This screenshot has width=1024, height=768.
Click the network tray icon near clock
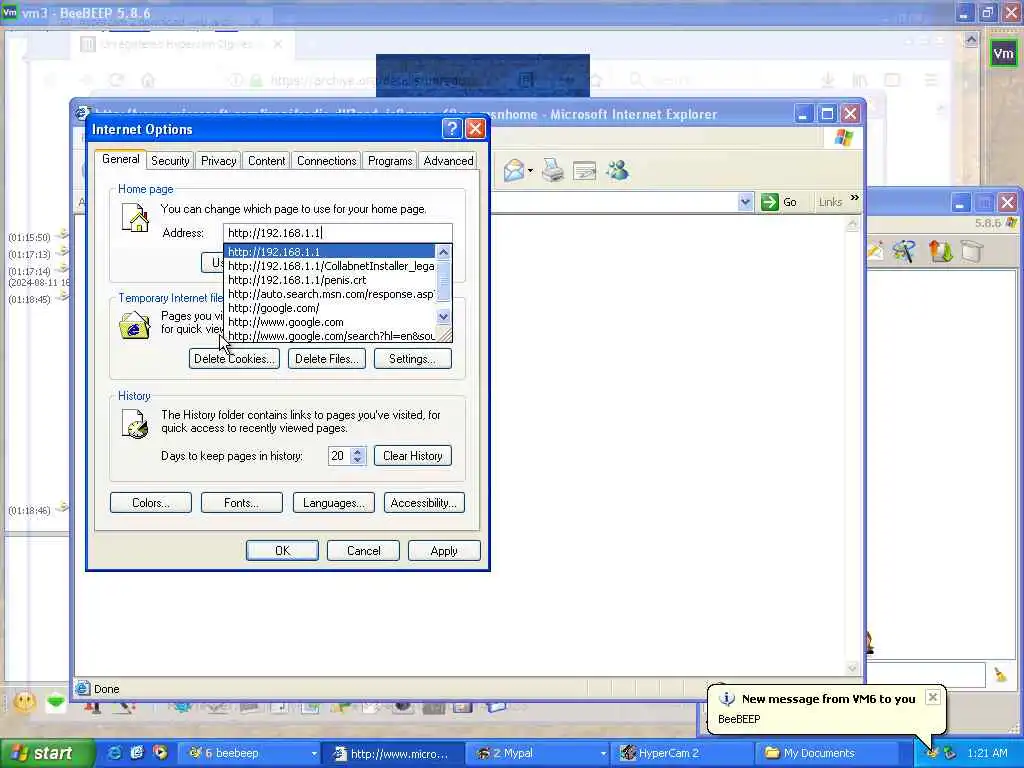coord(950,753)
